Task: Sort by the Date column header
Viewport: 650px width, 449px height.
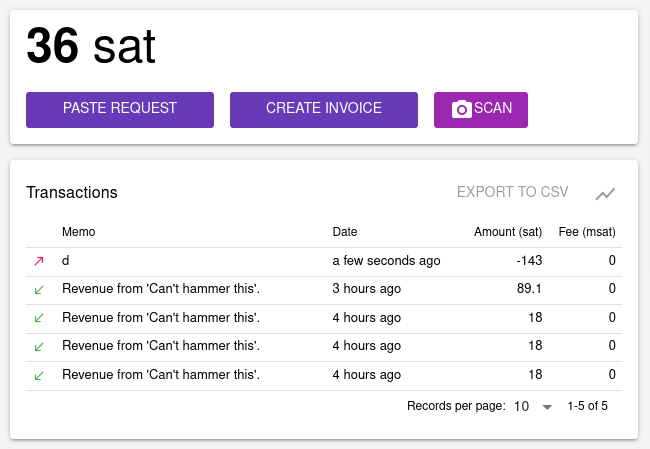Action: (x=345, y=232)
